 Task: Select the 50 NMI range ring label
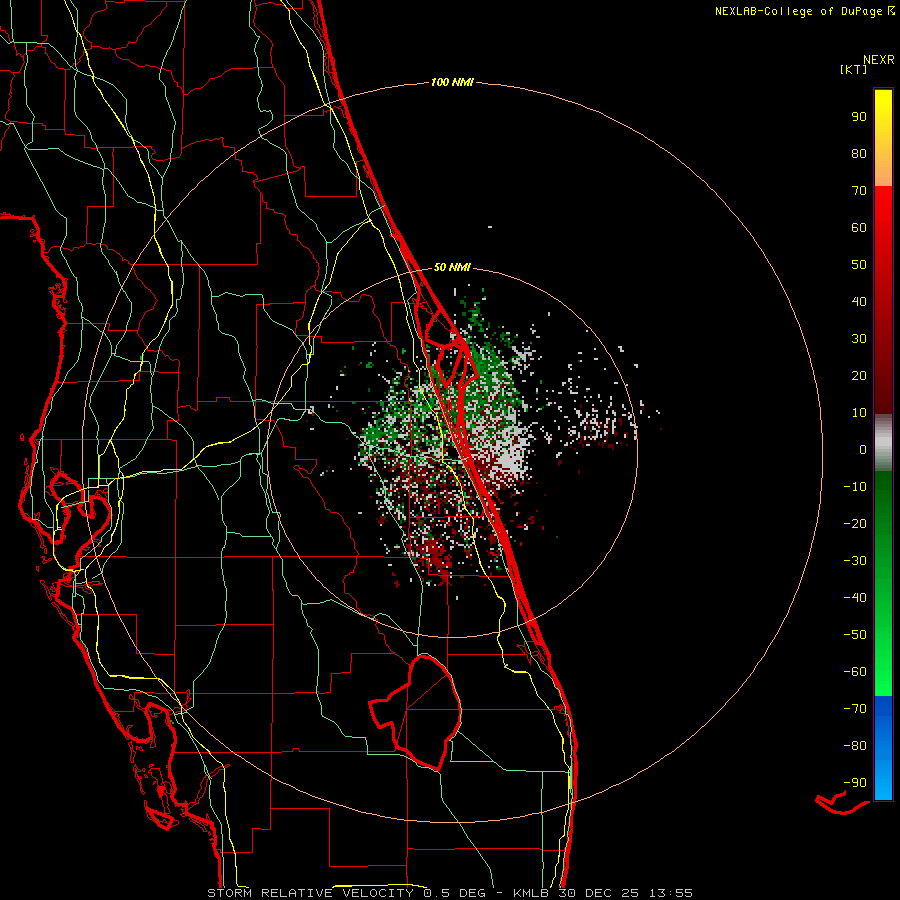(x=452, y=267)
